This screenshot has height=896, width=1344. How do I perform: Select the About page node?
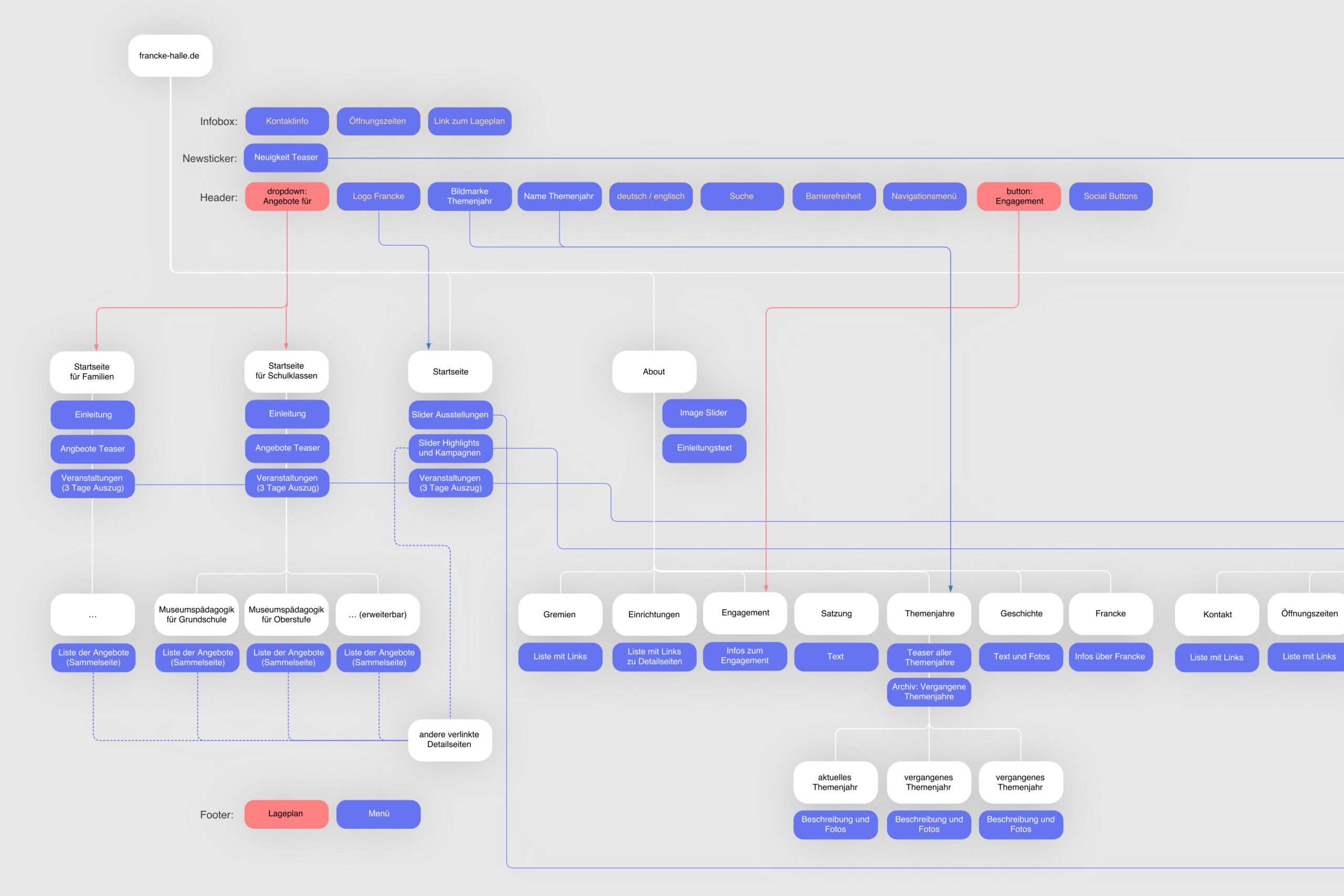[x=654, y=372]
